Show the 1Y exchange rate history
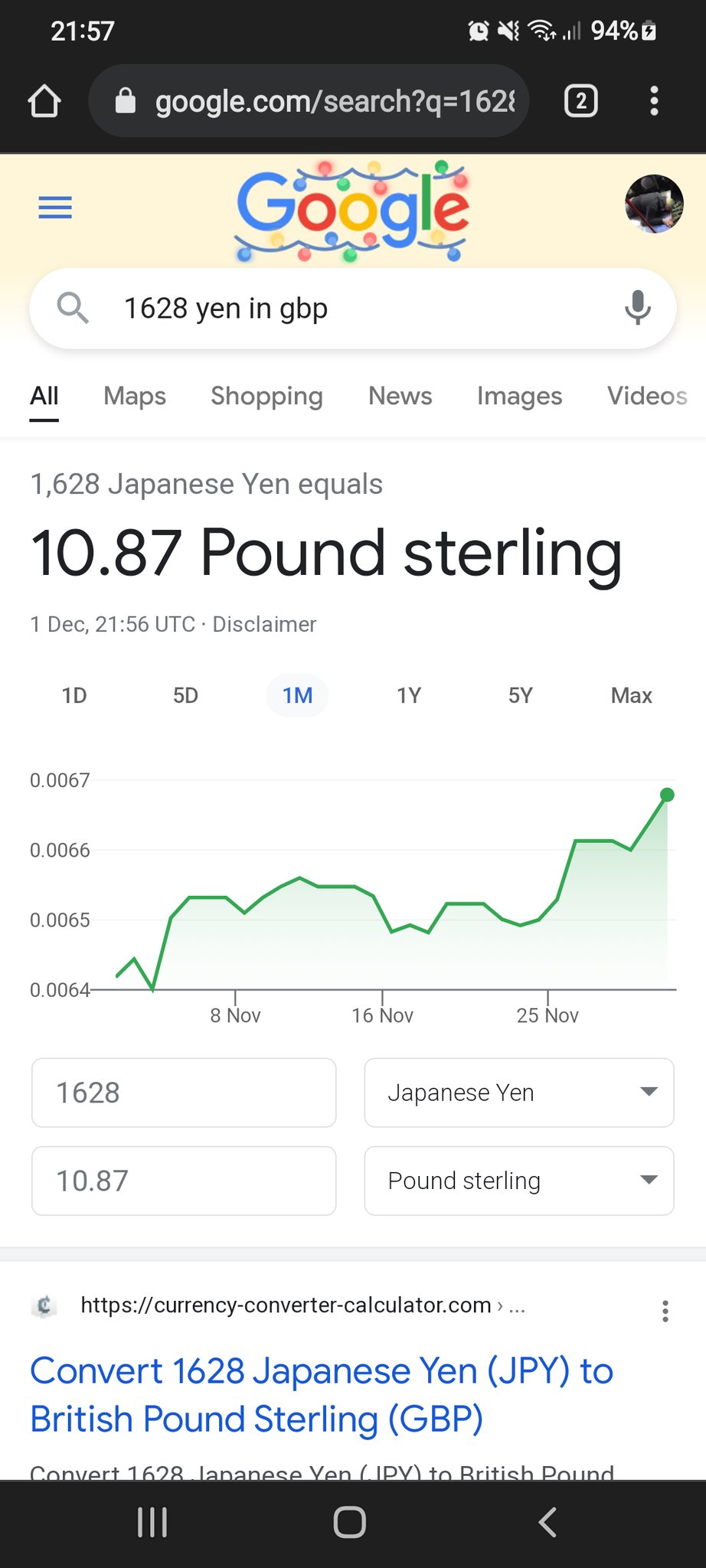This screenshot has height=1568, width=706. click(409, 695)
